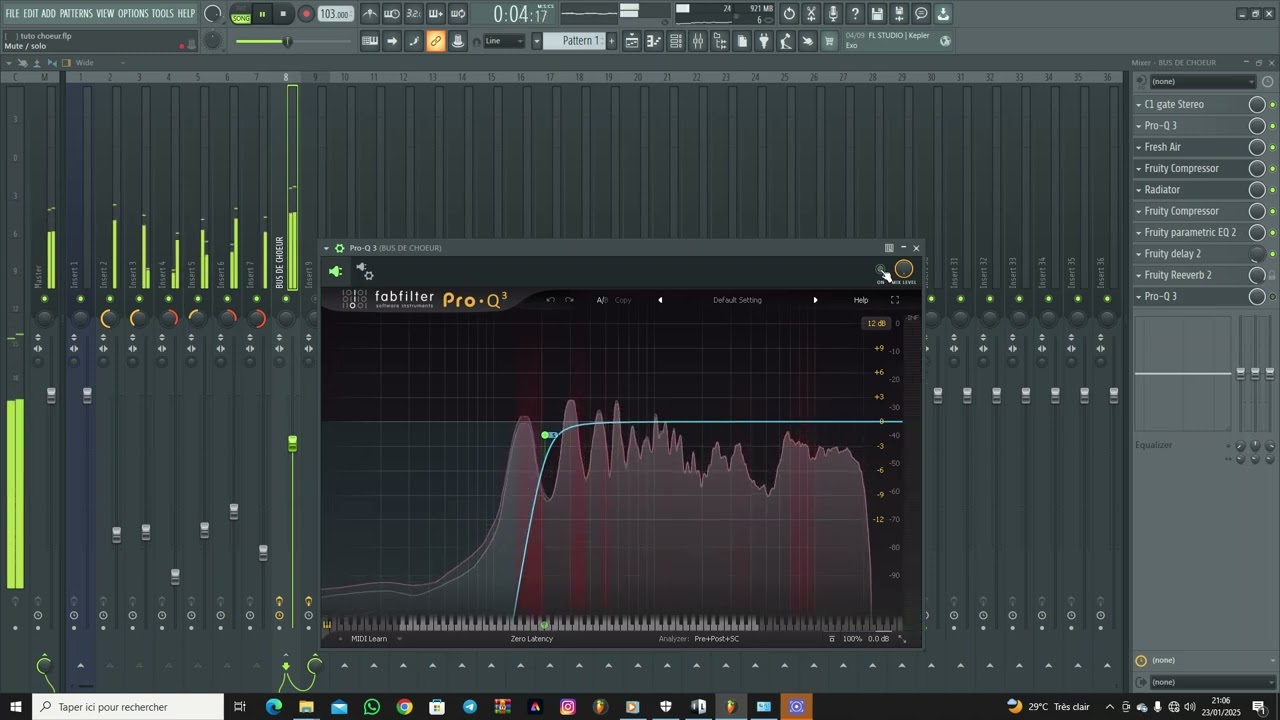Toggle the Pro-Q 3 wrapper ON switch

tap(881, 270)
